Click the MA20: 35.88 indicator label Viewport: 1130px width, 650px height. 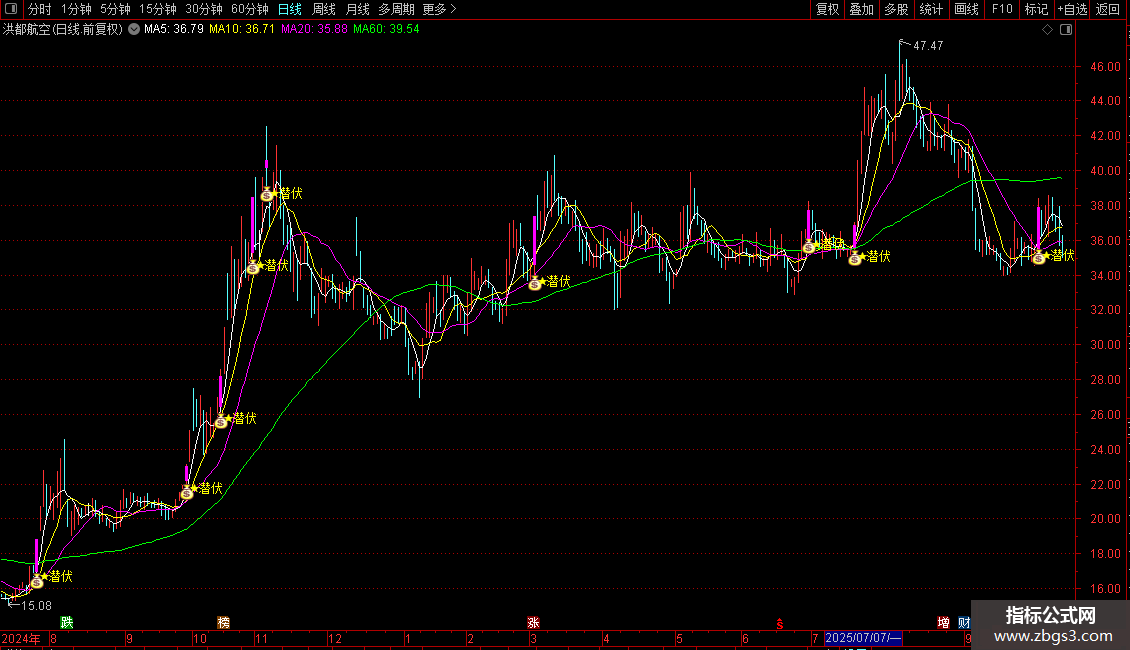coord(314,29)
